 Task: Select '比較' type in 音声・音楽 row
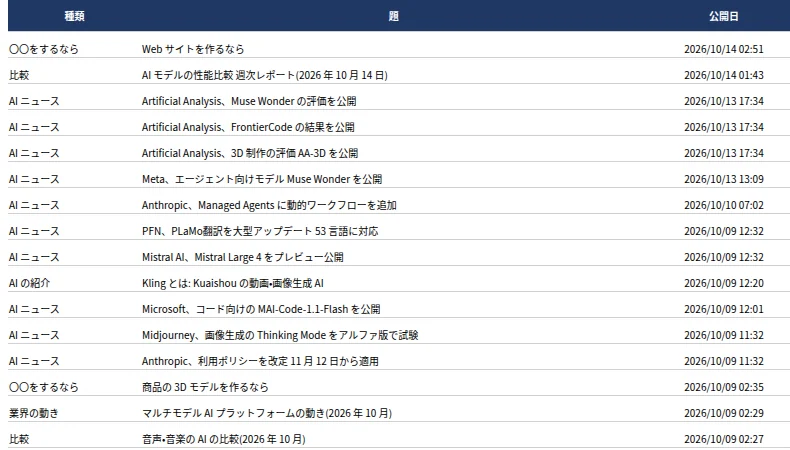point(19,439)
